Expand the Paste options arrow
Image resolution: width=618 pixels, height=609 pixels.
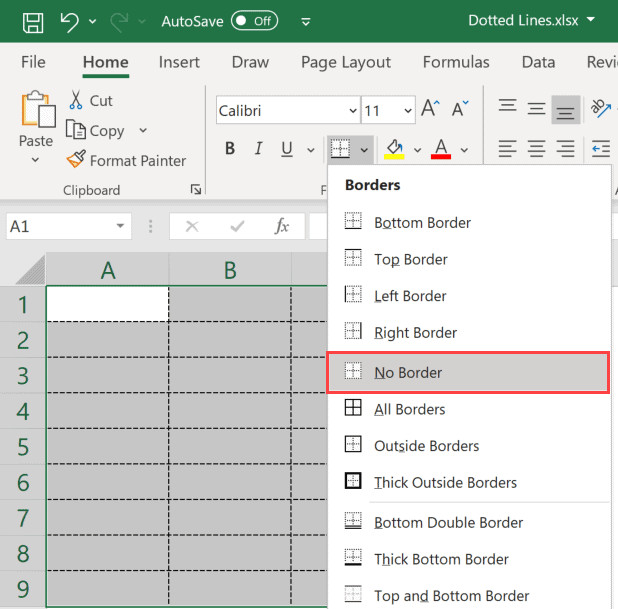click(36, 161)
